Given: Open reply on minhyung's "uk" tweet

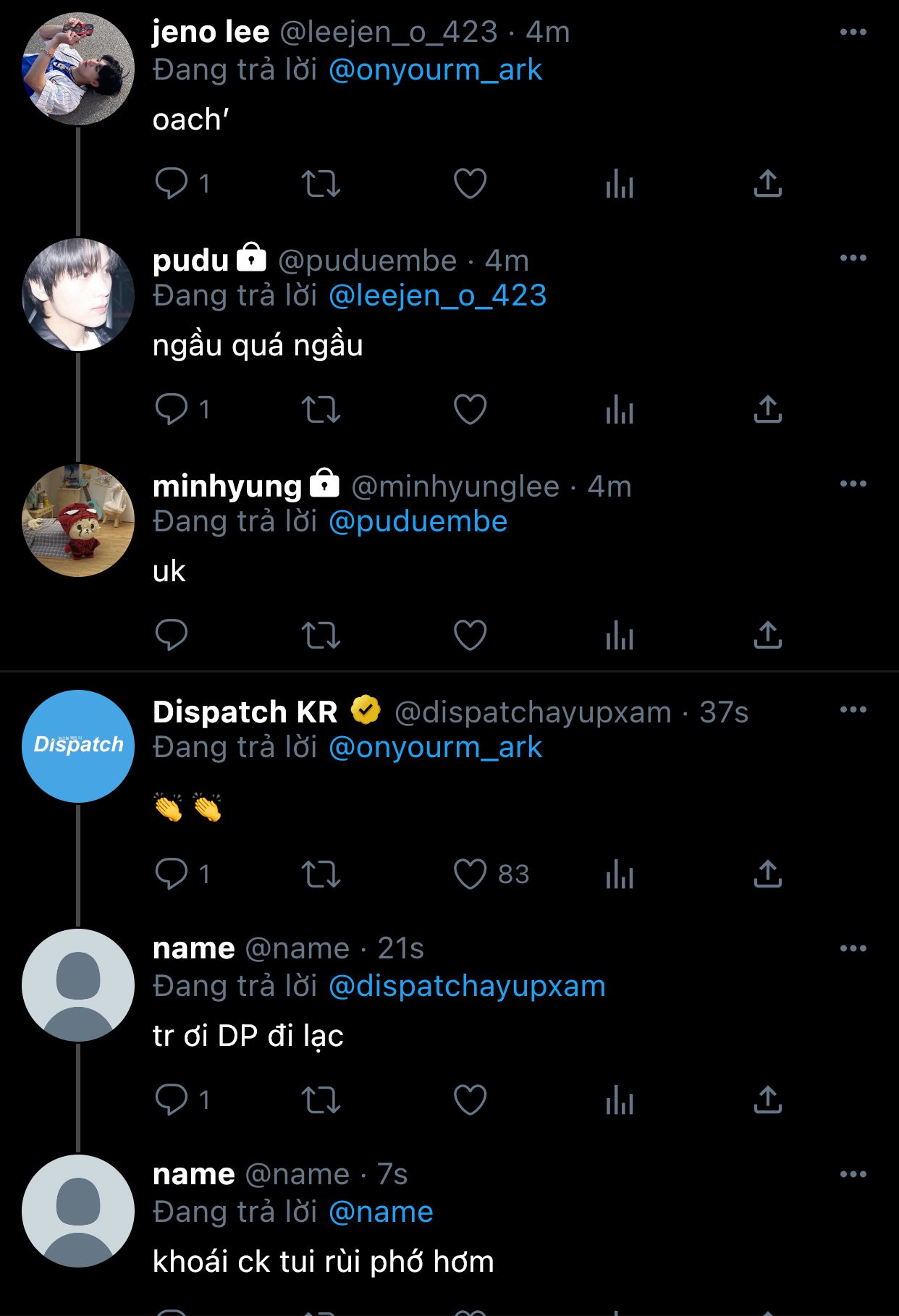Looking at the screenshot, I should (x=172, y=635).
